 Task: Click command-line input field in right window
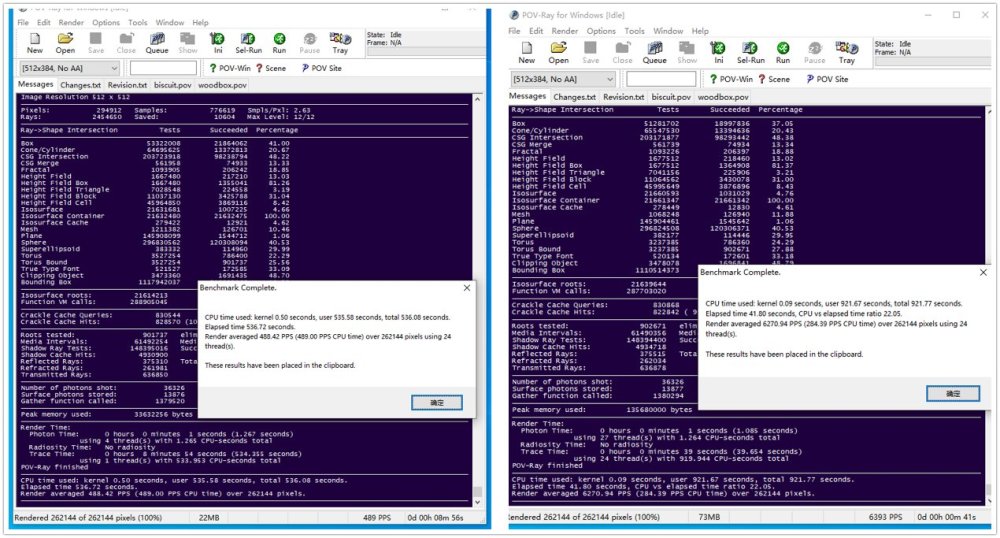[x=661, y=79]
